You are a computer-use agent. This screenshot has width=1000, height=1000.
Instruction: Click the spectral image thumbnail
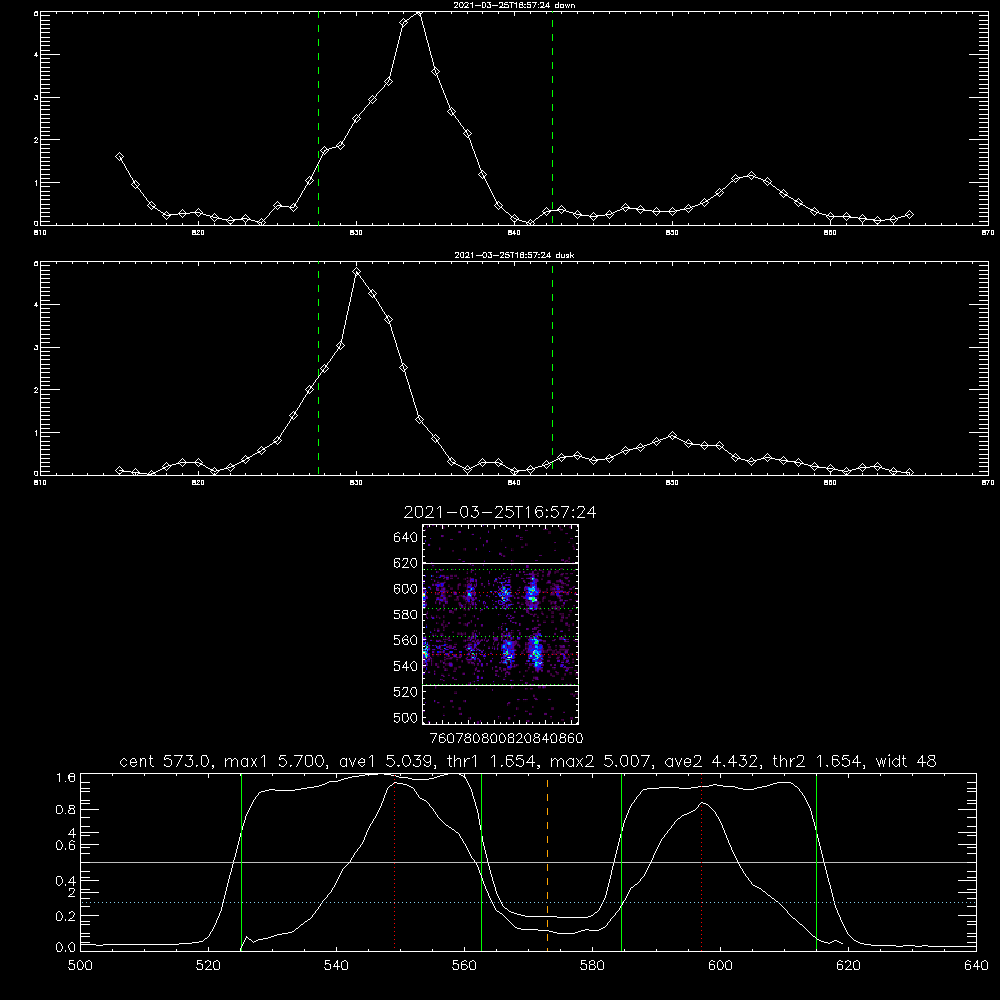[x=500, y=624]
